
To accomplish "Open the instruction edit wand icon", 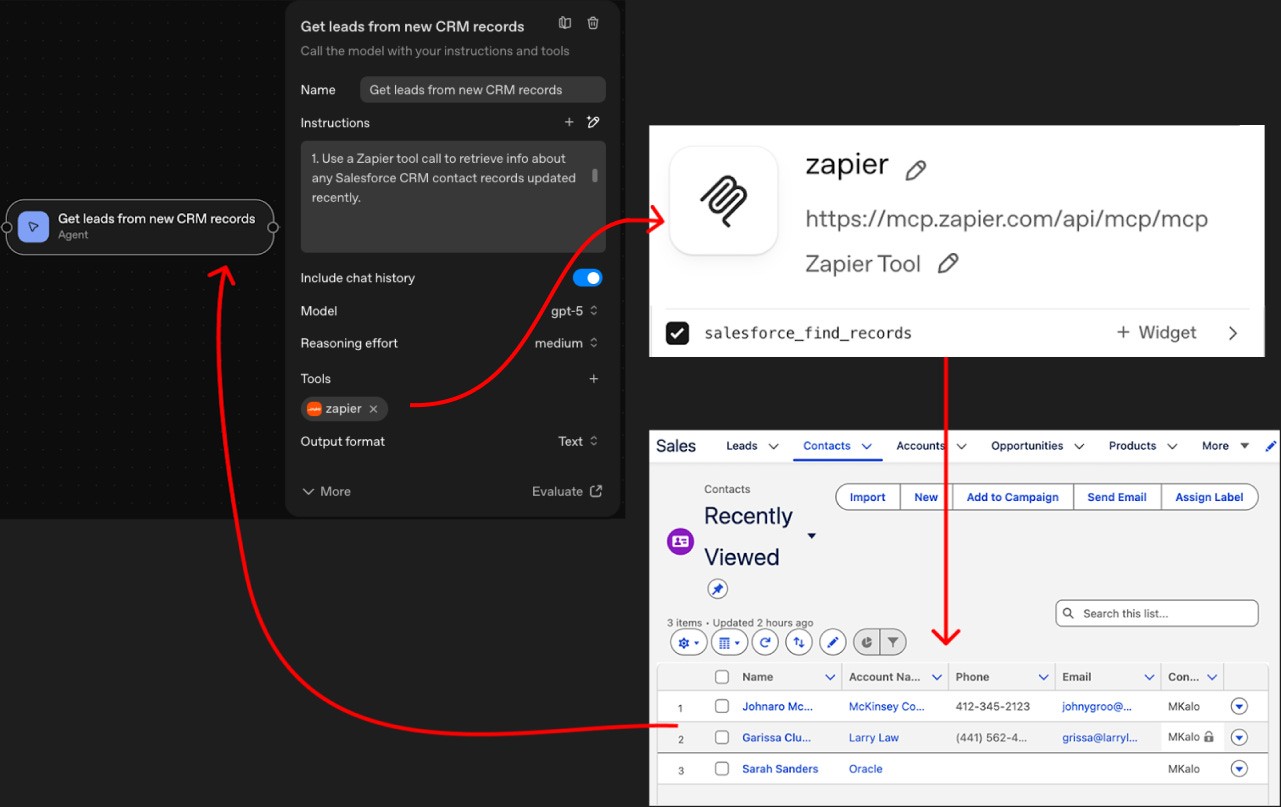I will 593,122.
